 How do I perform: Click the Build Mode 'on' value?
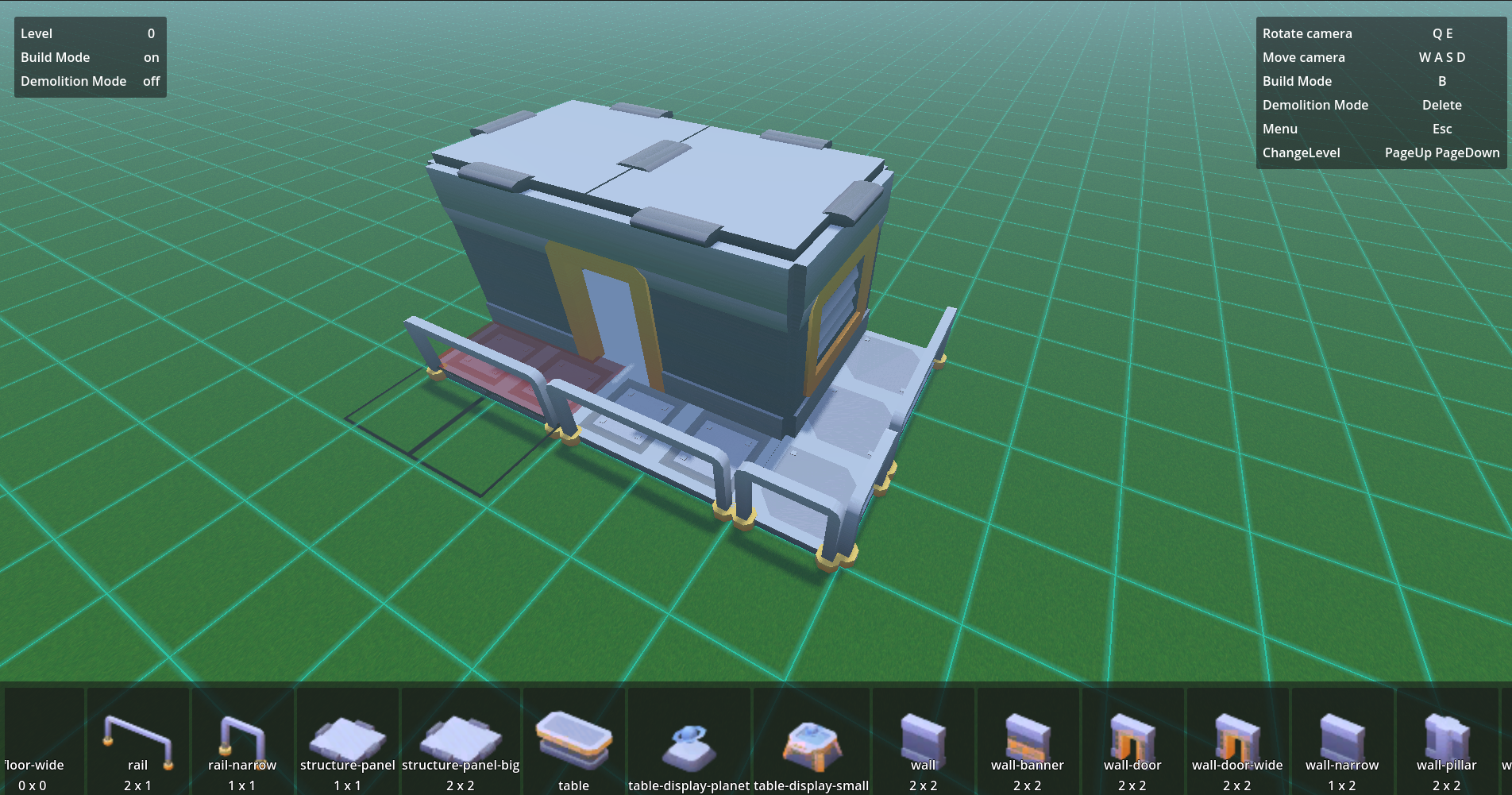(x=151, y=57)
